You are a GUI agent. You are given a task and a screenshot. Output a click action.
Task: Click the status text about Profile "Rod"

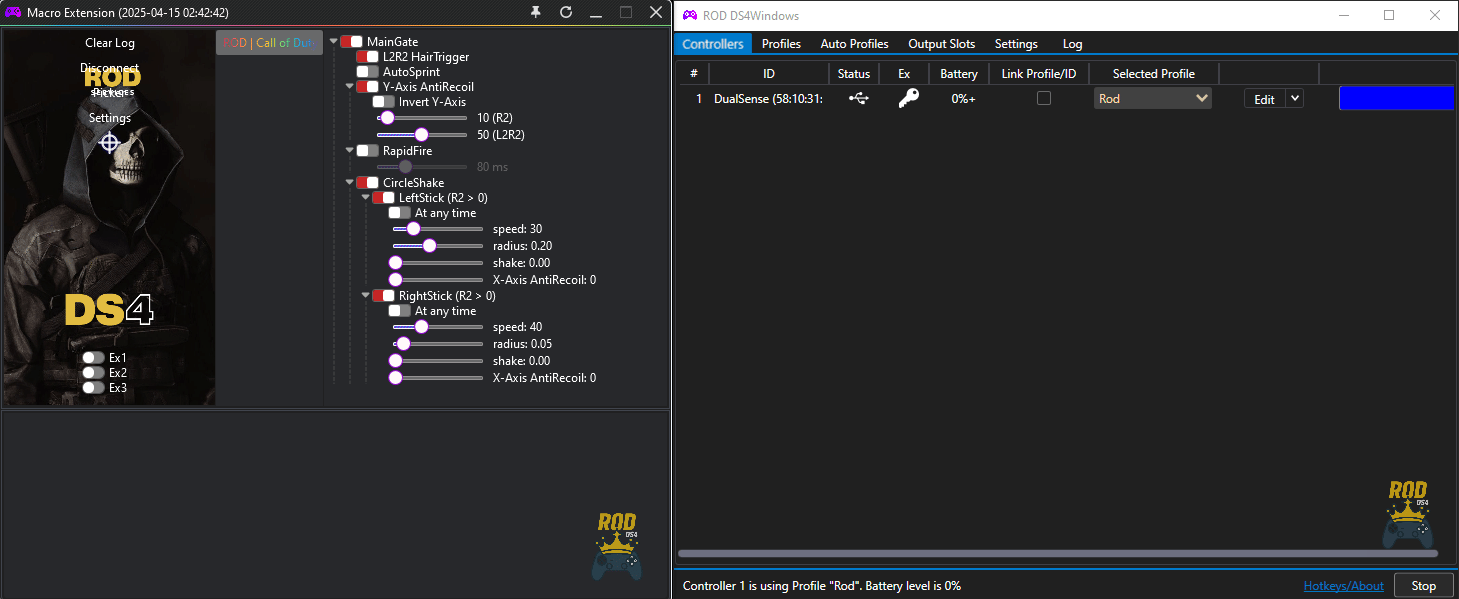[821, 585]
